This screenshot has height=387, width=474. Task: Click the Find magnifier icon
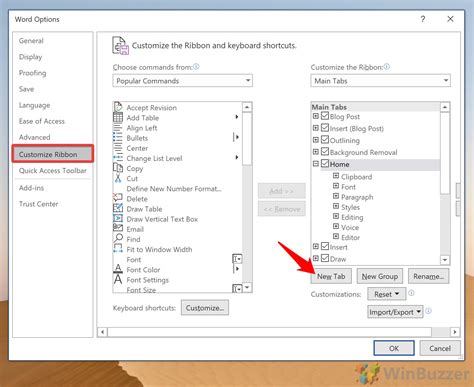tap(118, 238)
